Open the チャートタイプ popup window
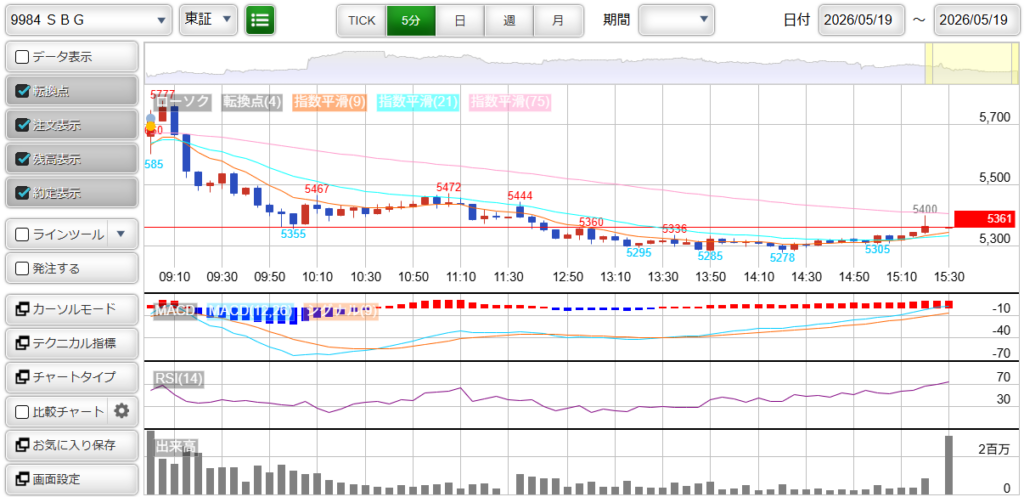Viewport: 1024px width, 497px height. 72,377
